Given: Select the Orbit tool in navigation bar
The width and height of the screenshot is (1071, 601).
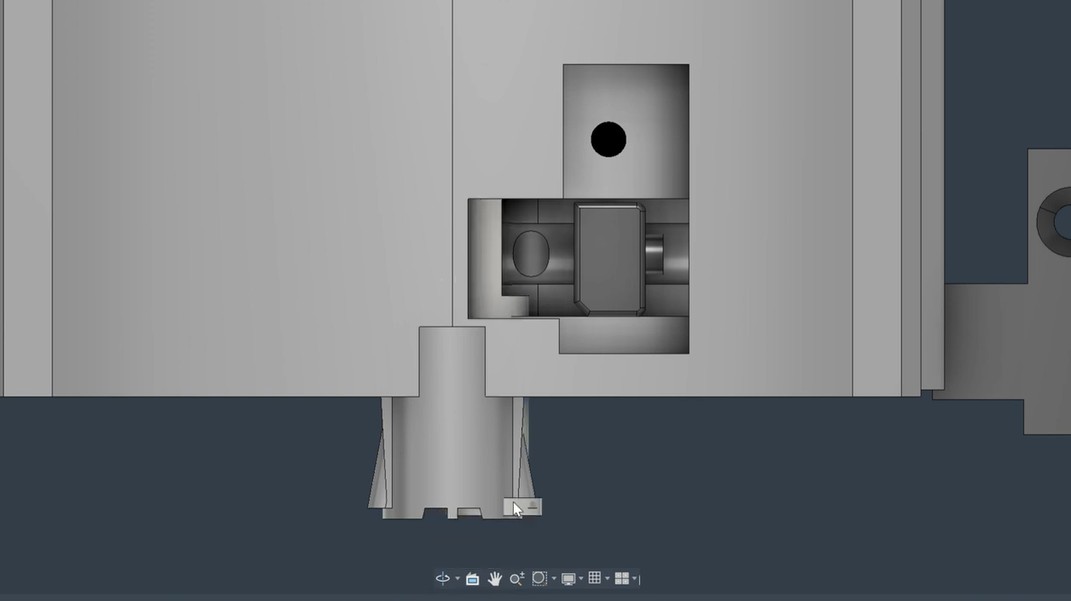Looking at the screenshot, I should (443, 578).
